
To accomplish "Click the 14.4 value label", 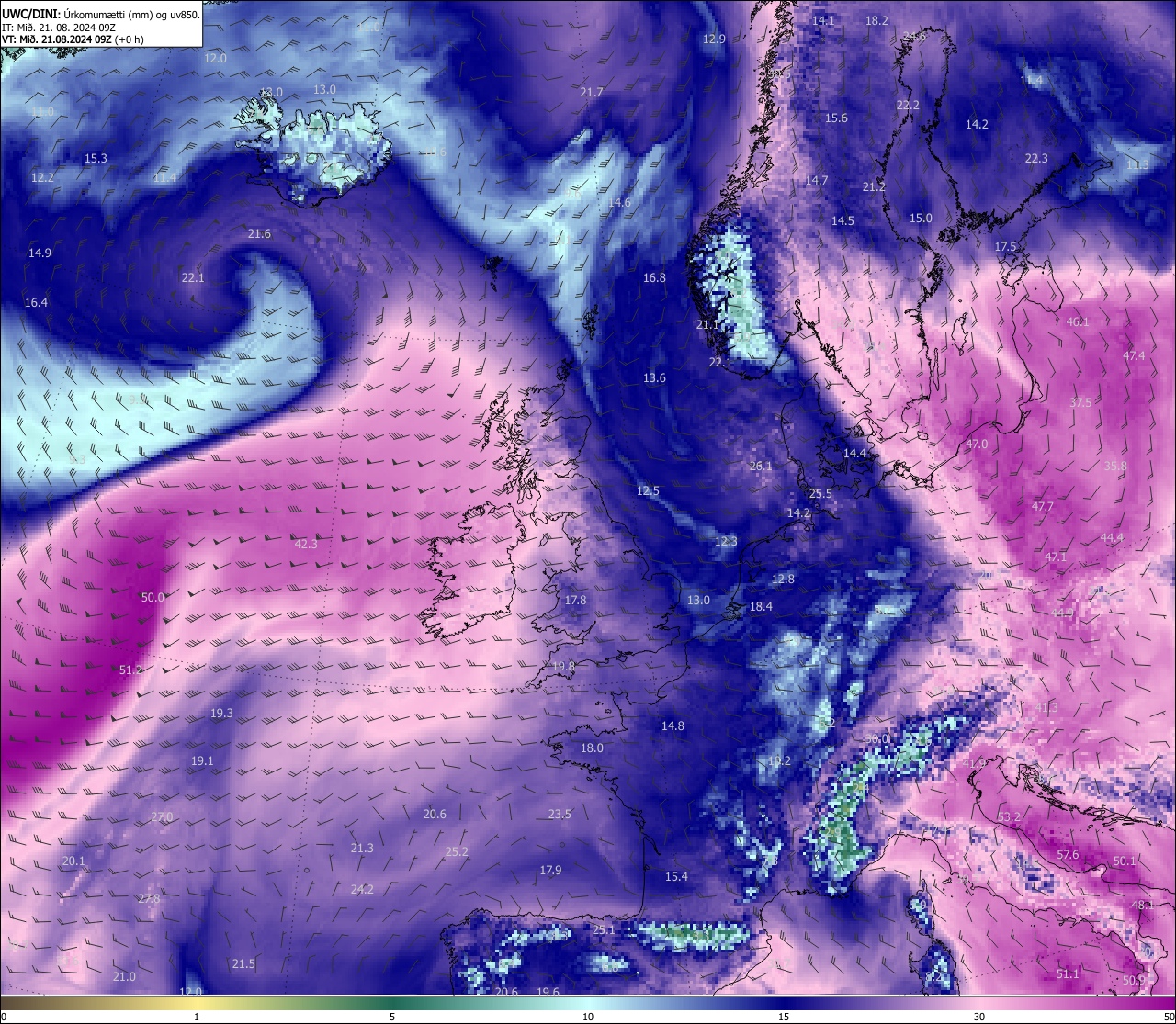I will 854,453.
